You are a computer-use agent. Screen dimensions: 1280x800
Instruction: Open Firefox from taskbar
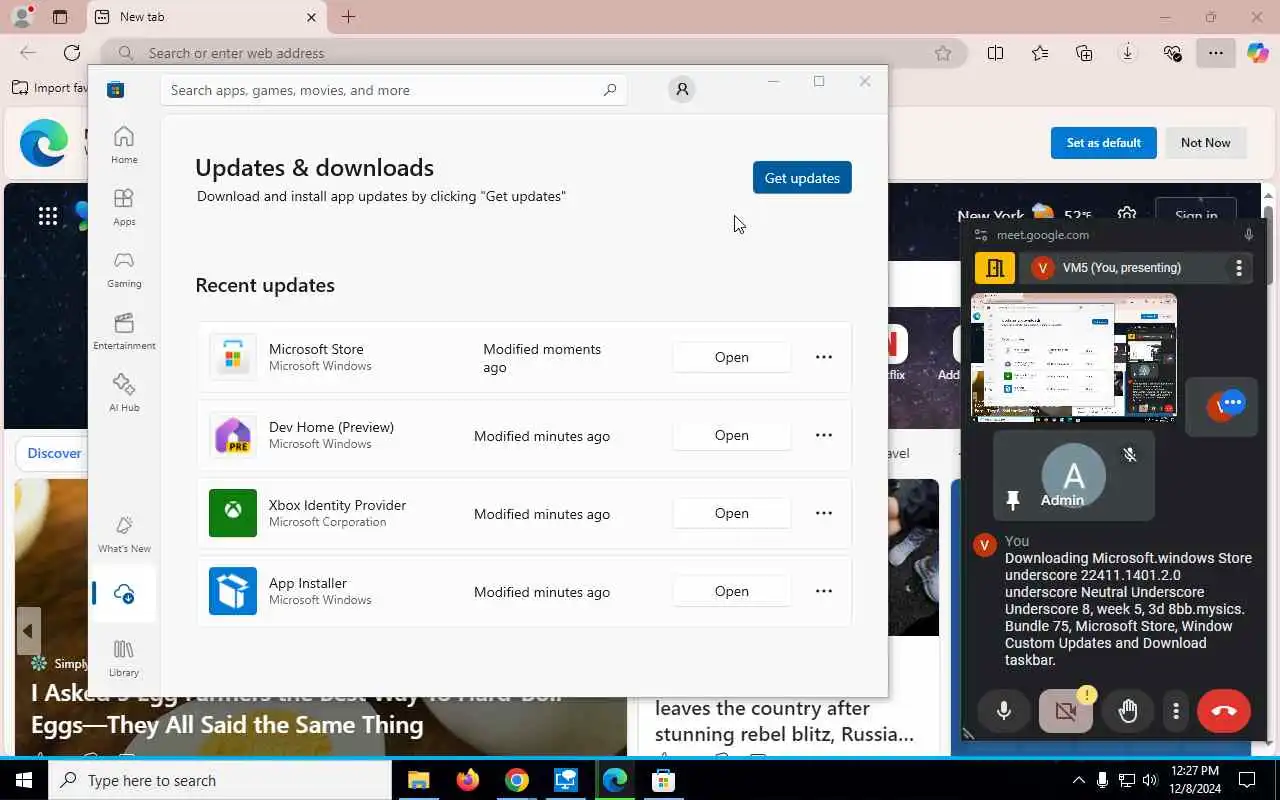pyautogui.click(x=467, y=780)
